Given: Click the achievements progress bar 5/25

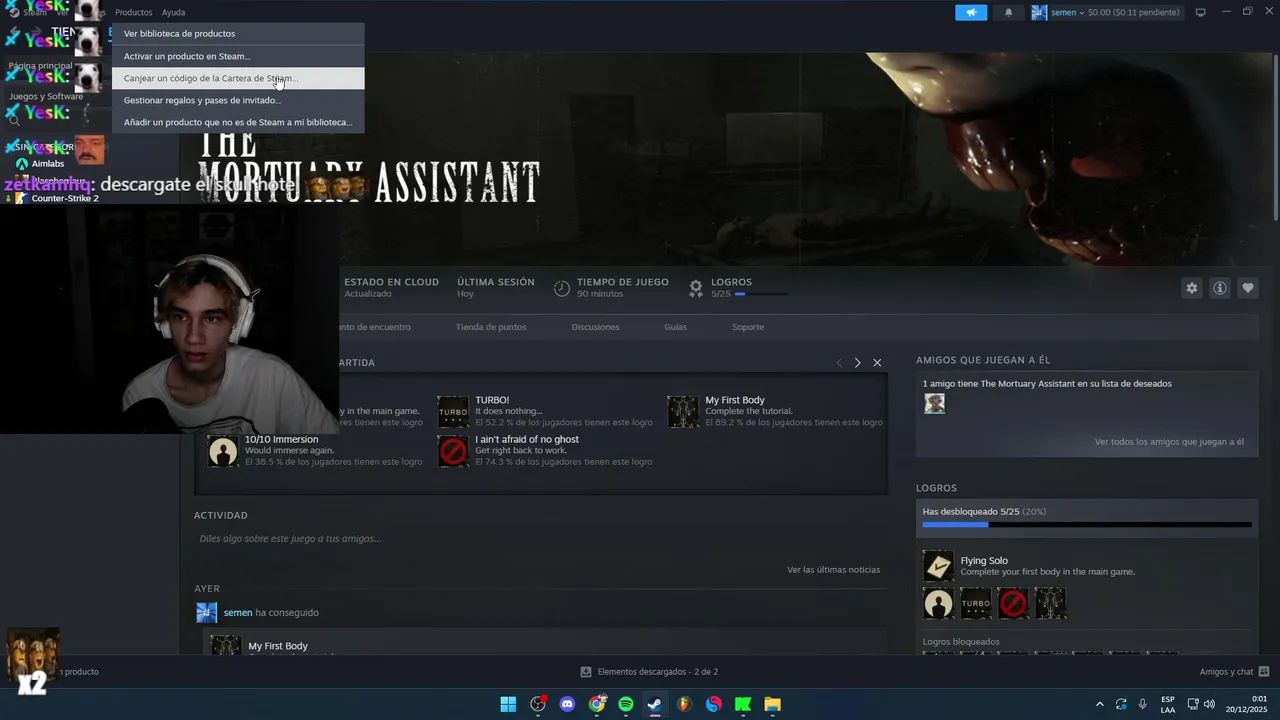Looking at the screenshot, I should click(1087, 524).
